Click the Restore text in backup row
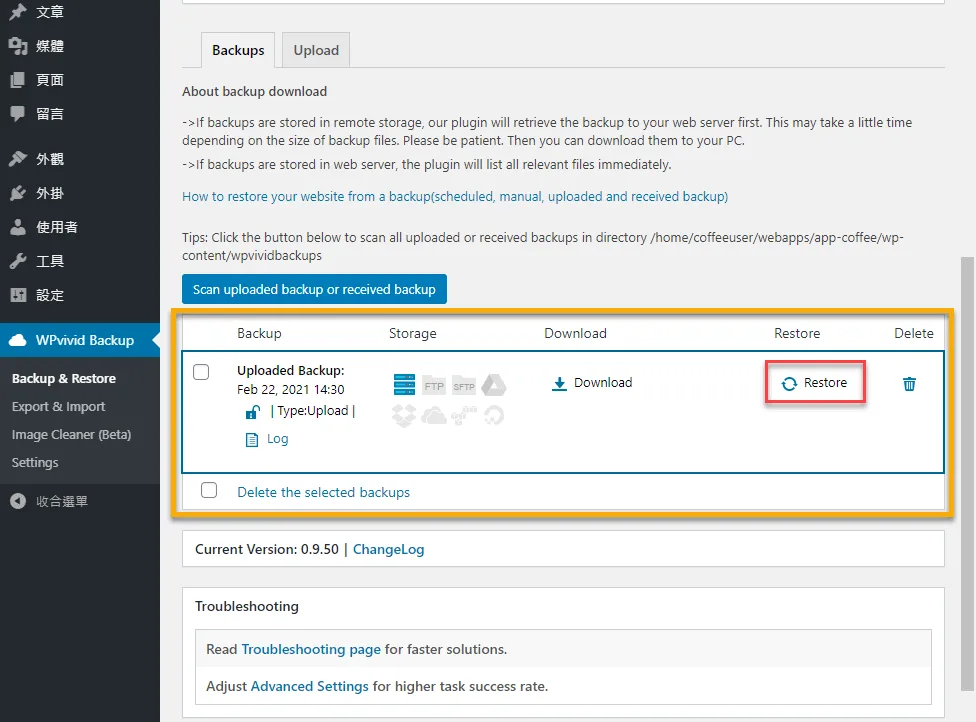Screen dimensions: 976x722 point(825,383)
